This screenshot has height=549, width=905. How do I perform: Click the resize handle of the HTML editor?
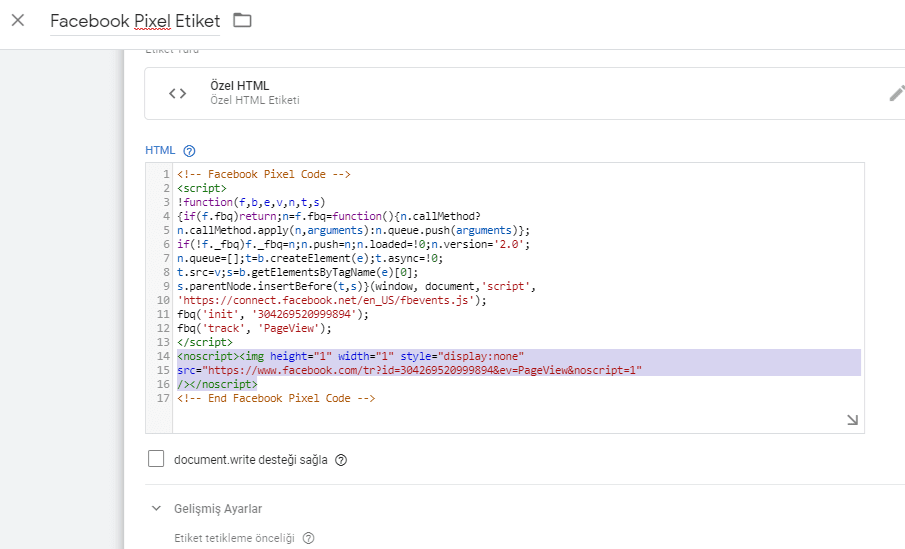click(852, 421)
